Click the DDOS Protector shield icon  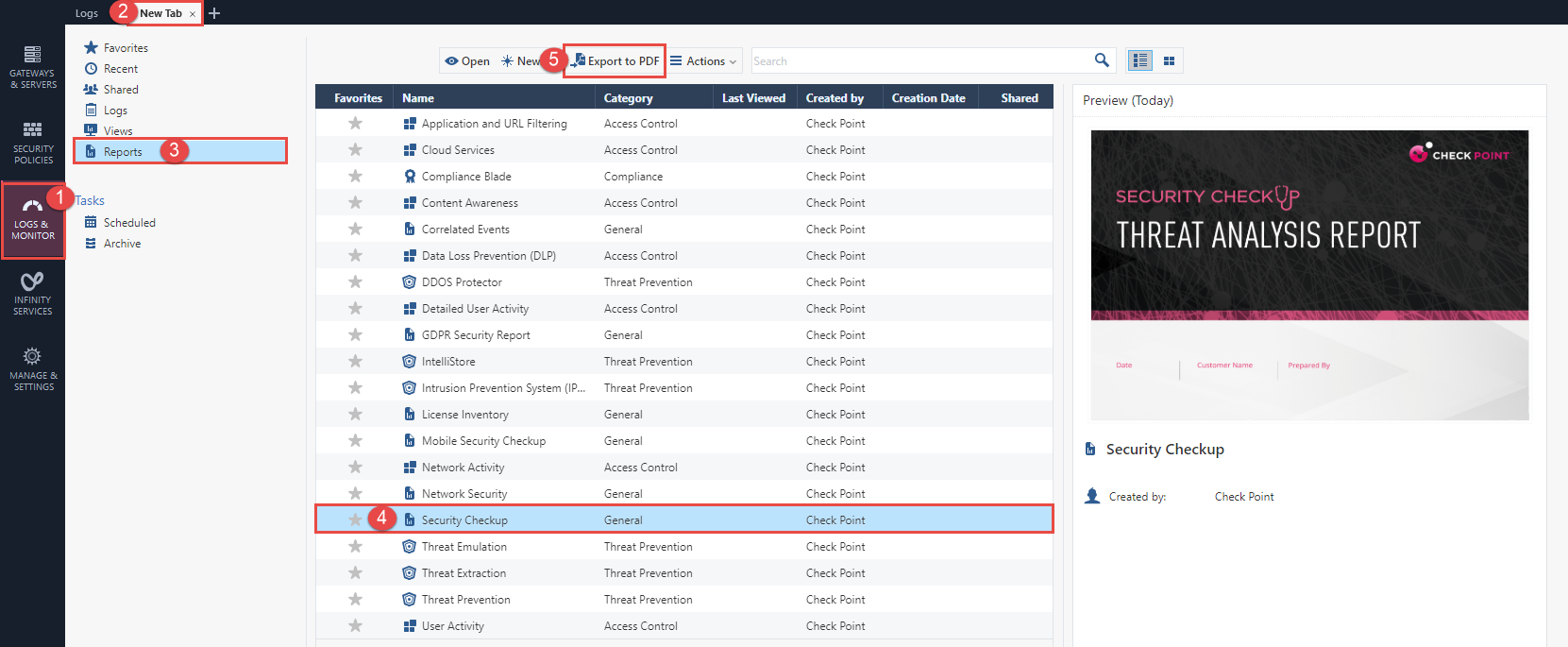pyautogui.click(x=410, y=281)
